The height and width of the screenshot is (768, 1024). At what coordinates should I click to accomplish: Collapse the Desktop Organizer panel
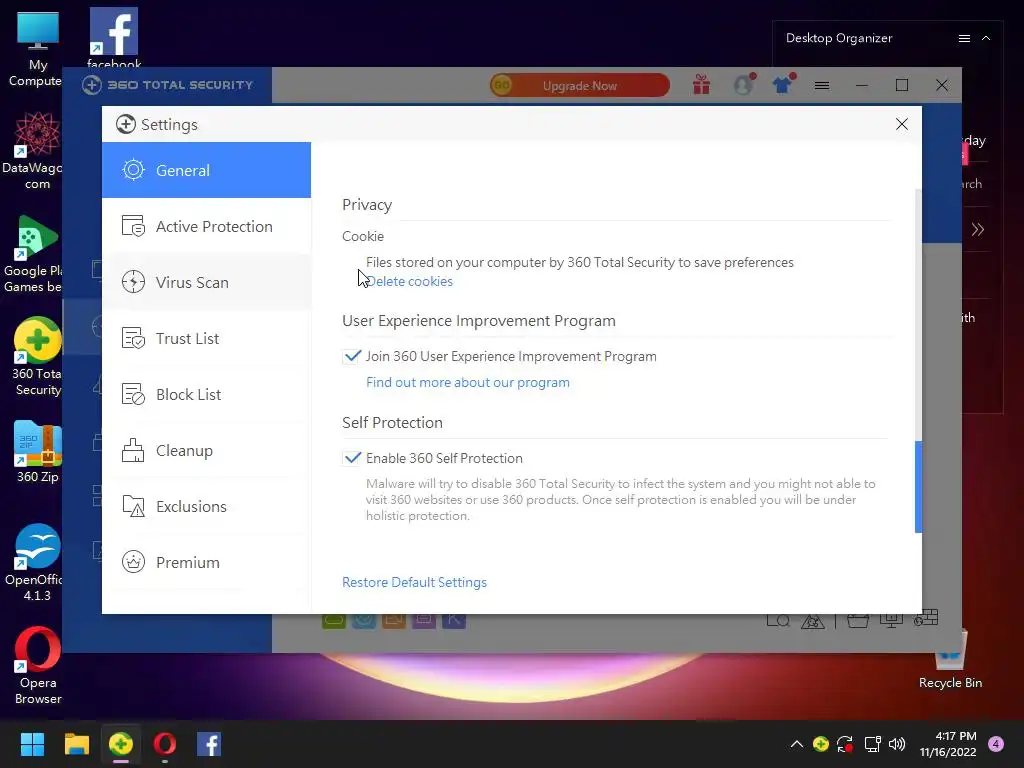986,39
